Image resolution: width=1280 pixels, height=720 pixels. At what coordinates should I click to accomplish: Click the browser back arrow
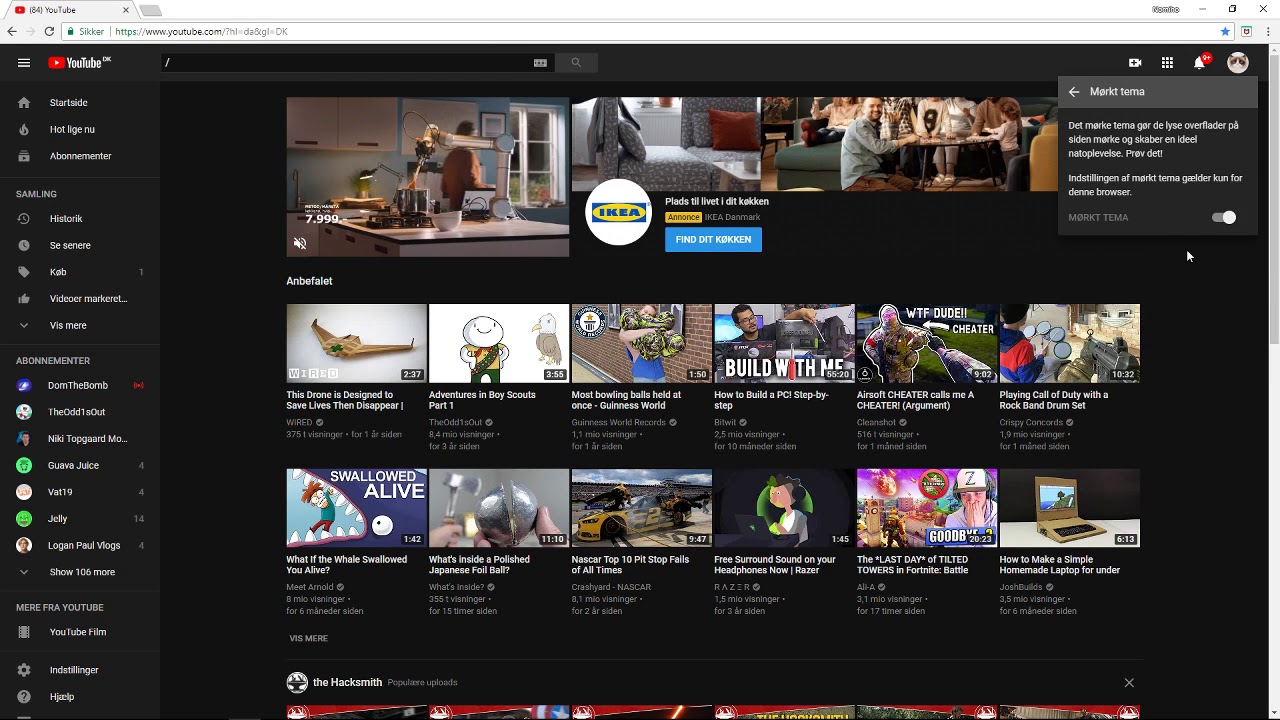pyautogui.click(x=12, y=32)
